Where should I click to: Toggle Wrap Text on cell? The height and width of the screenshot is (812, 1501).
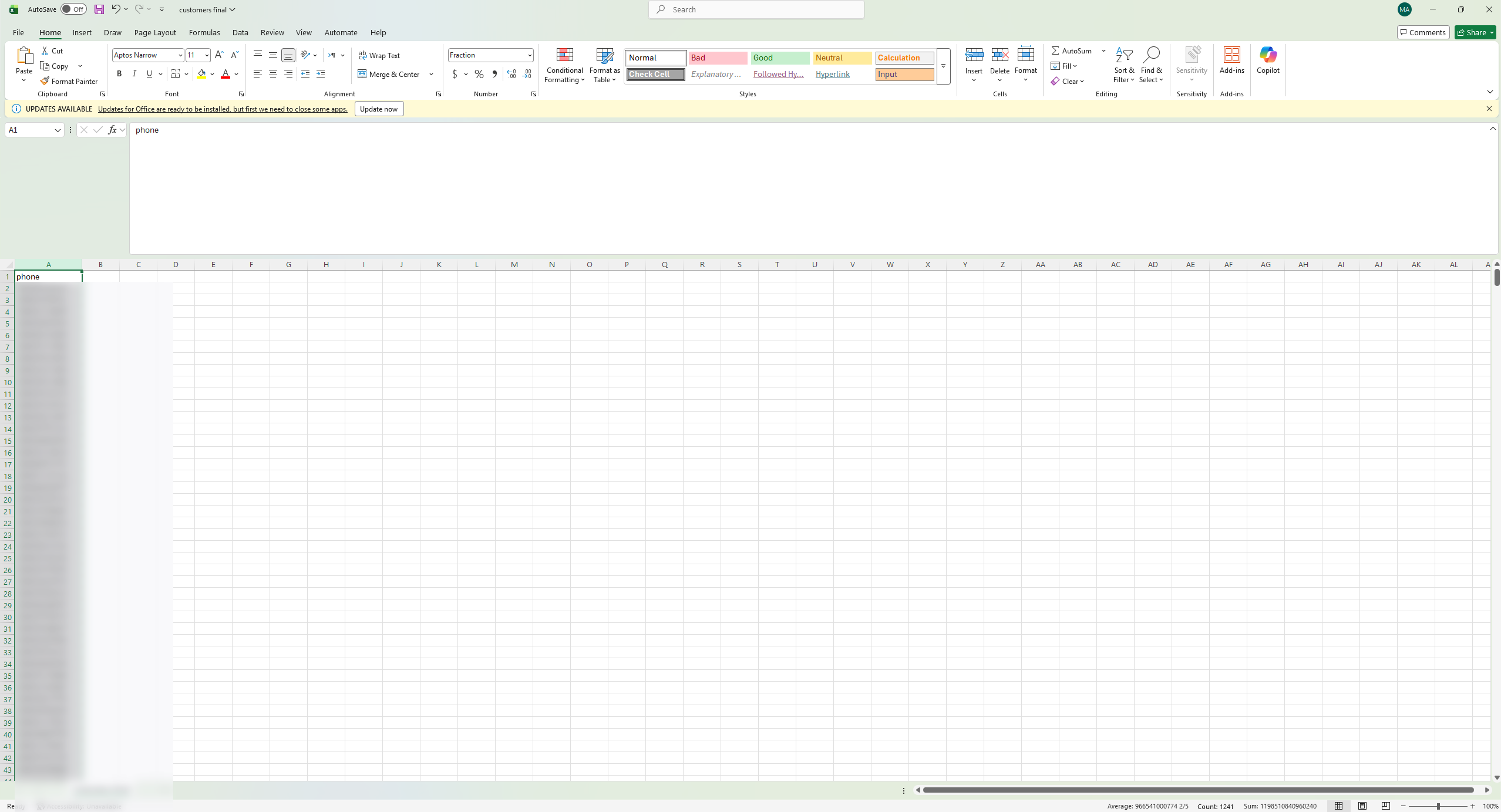point(379,55)
